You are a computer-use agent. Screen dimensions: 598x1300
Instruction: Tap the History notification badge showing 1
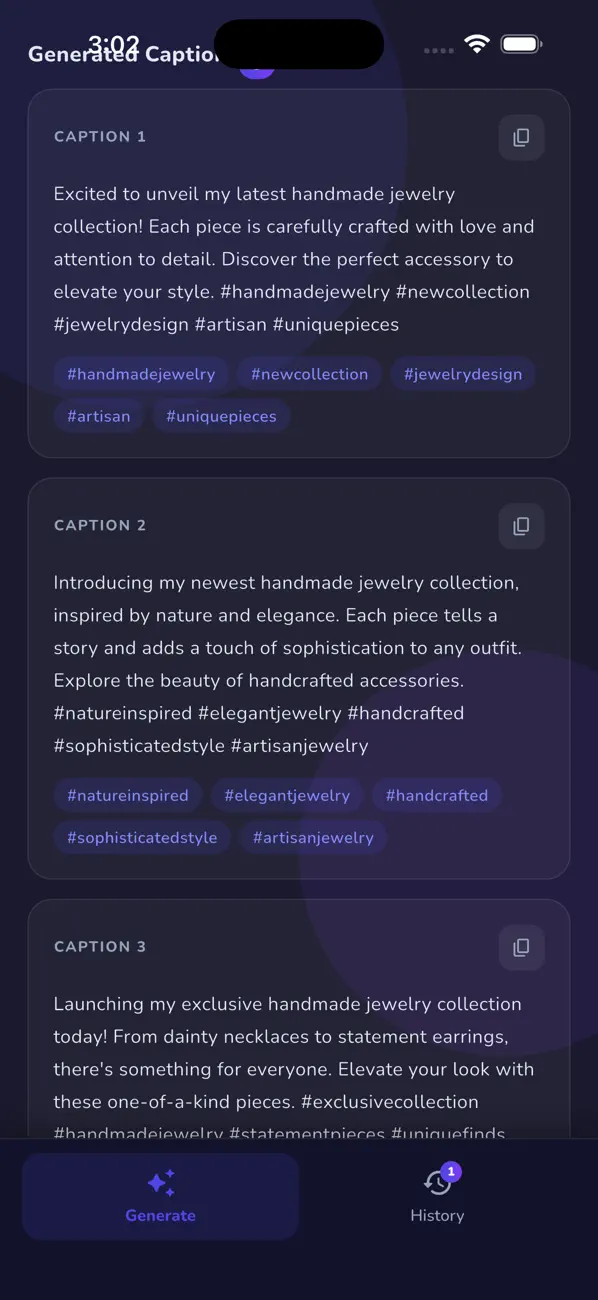[x=451, y=1170]
